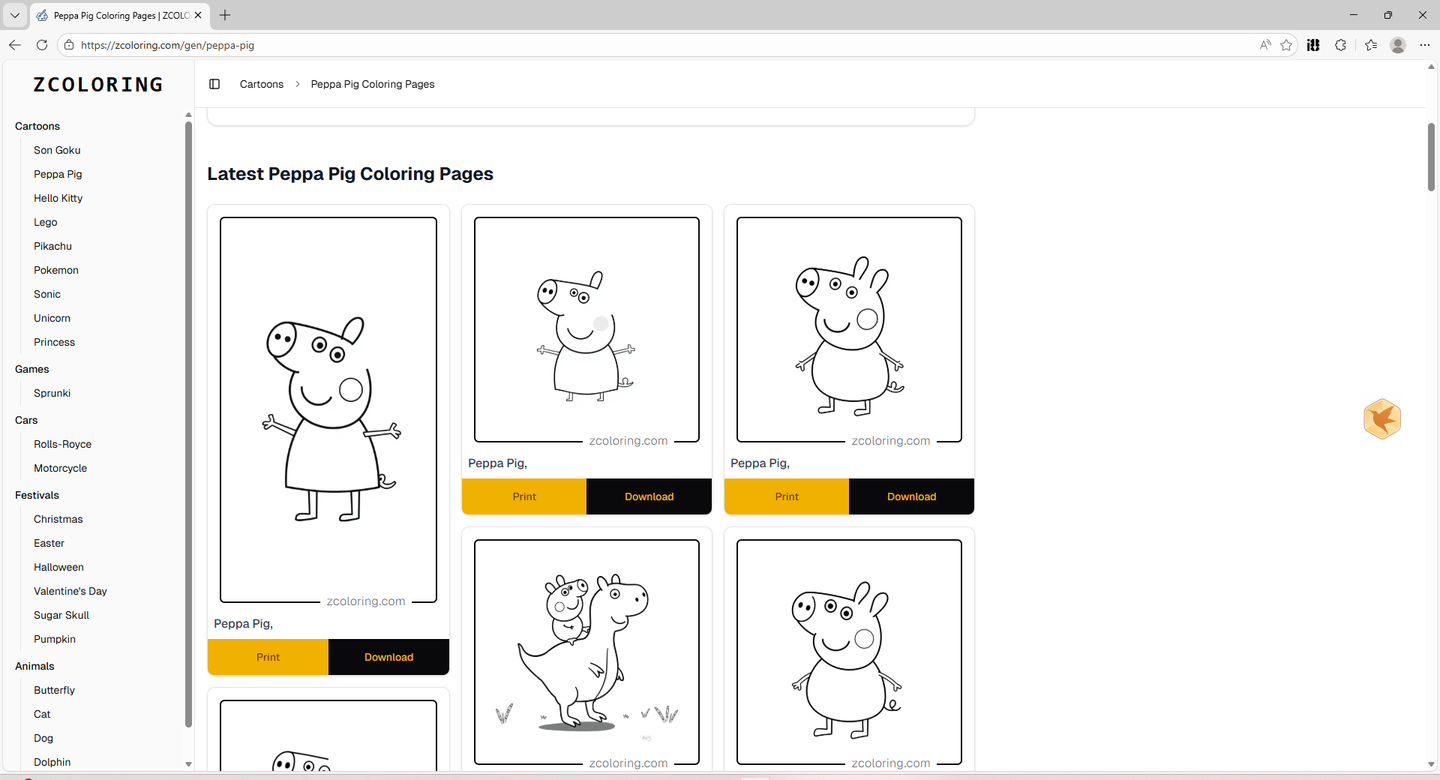Screen dimensions: 1440x780
Task: Open the tall first Peppa Pig image
Action: (328, 410)
